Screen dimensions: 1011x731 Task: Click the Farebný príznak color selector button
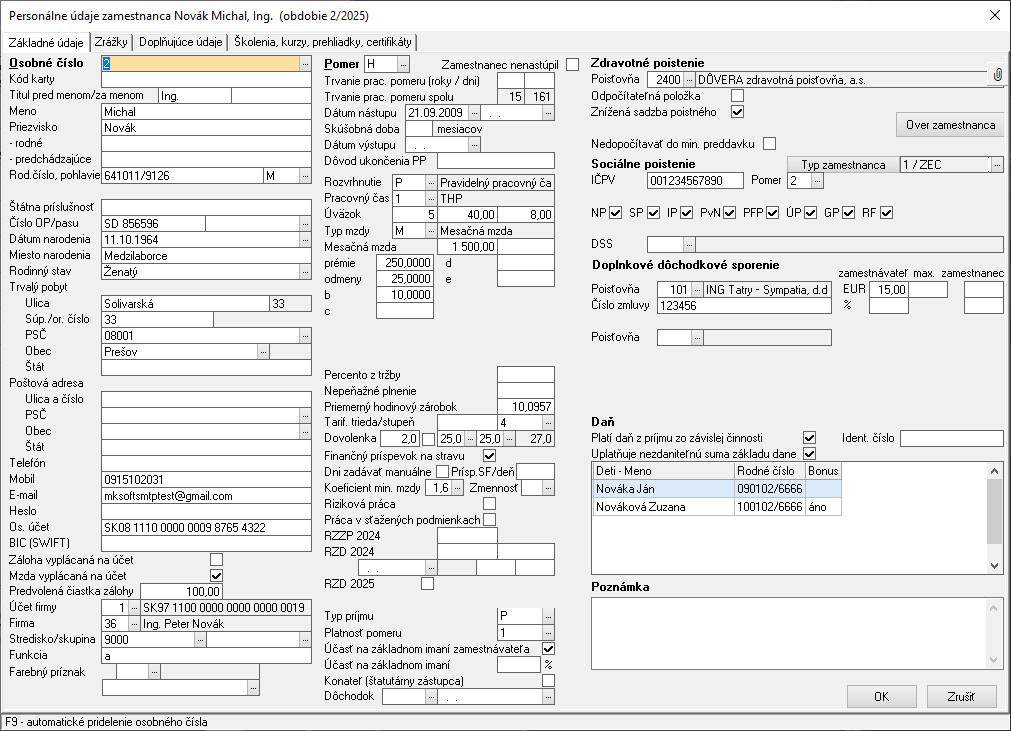click(x=153, y=672)
